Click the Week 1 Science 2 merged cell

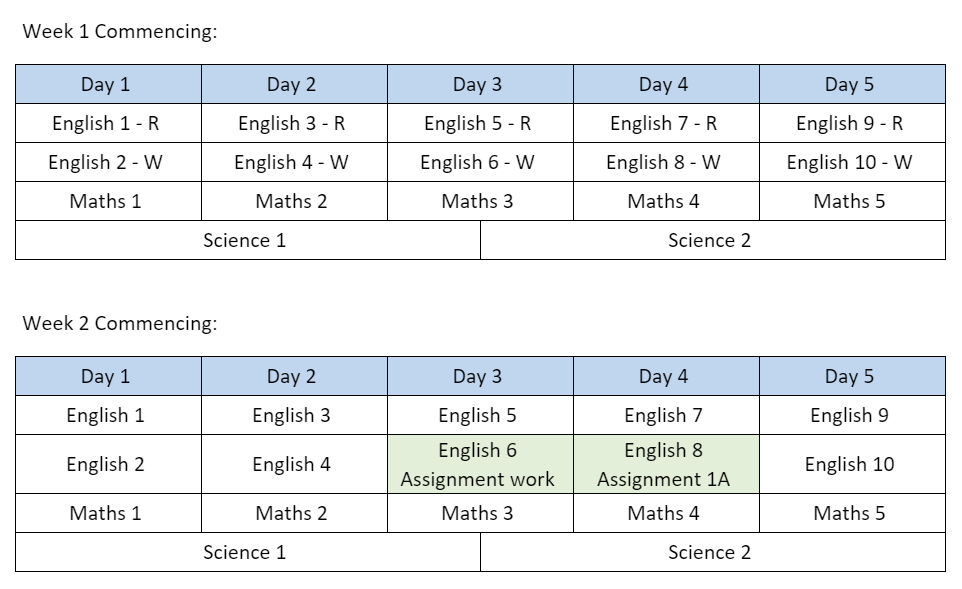pos(713,240)
